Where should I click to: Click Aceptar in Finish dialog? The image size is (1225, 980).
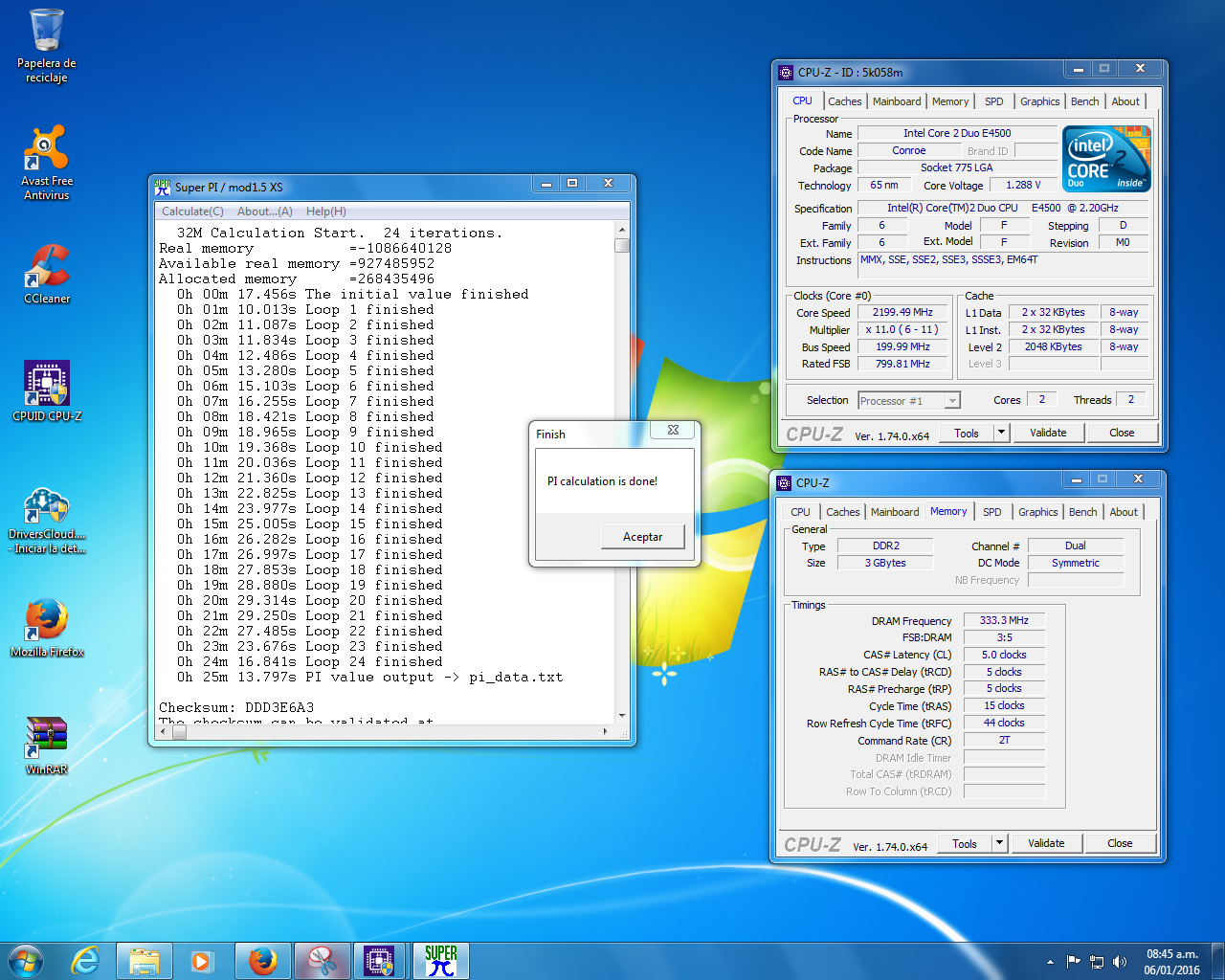click(x=643, y=537)
